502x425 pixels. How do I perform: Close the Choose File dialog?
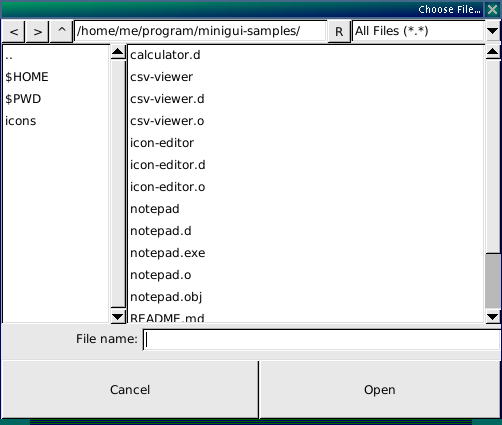point(492,9)
